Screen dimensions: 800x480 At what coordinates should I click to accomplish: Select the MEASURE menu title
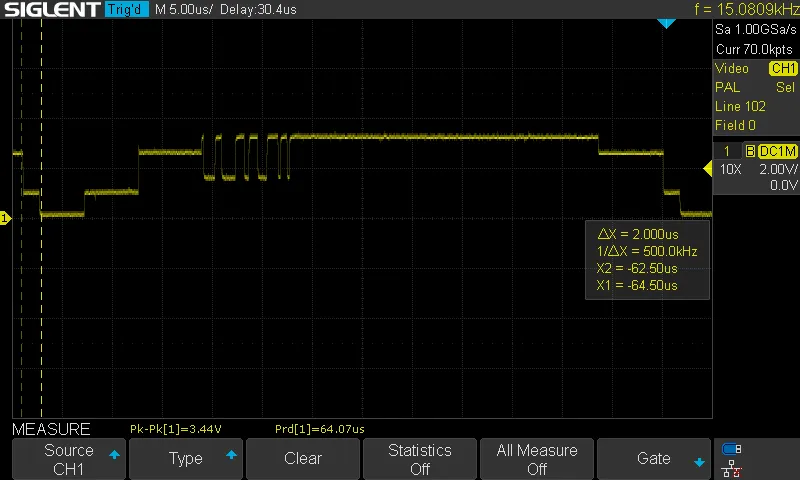(51, 429)
